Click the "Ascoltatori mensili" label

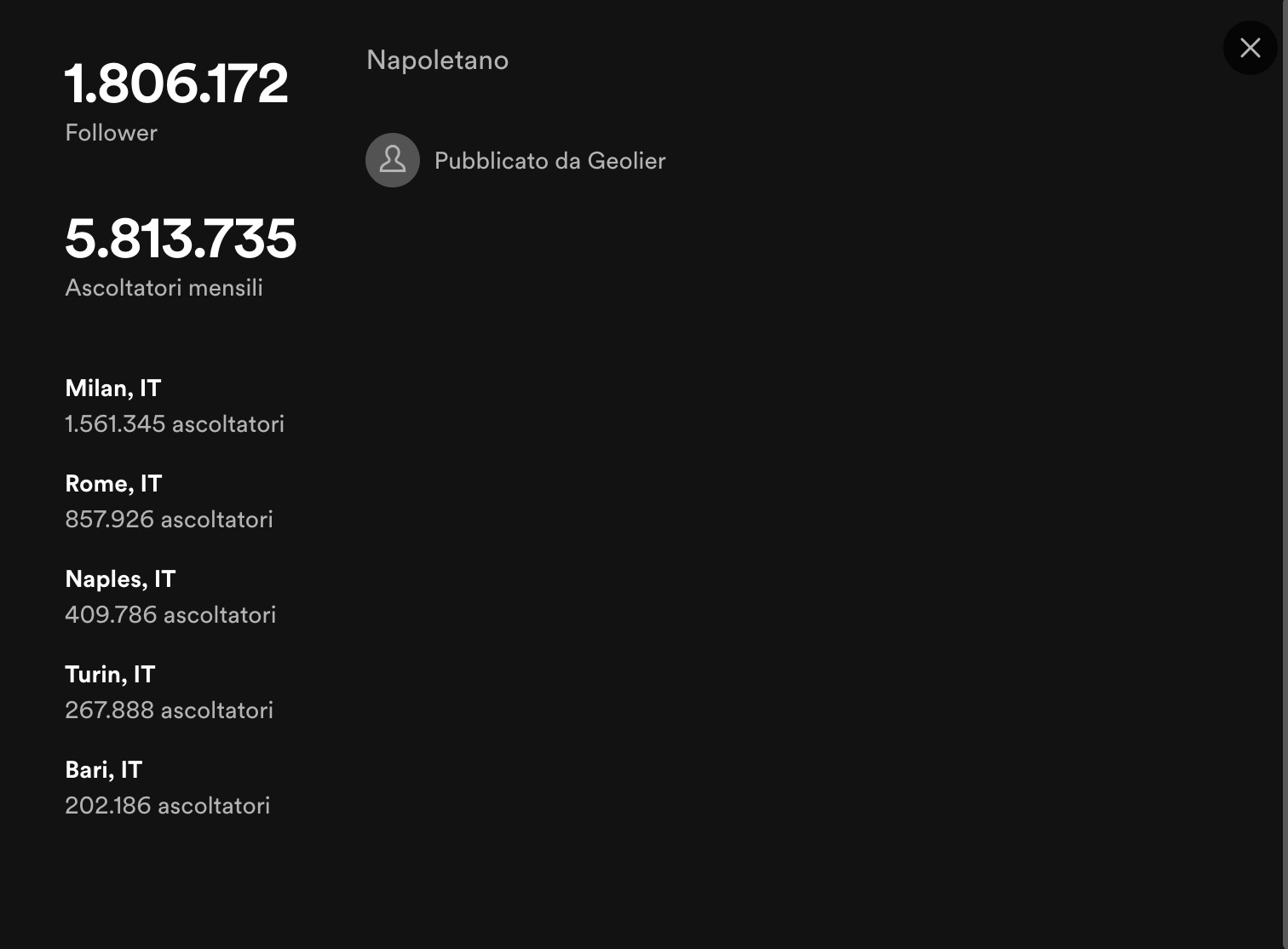tap(164, 288)
